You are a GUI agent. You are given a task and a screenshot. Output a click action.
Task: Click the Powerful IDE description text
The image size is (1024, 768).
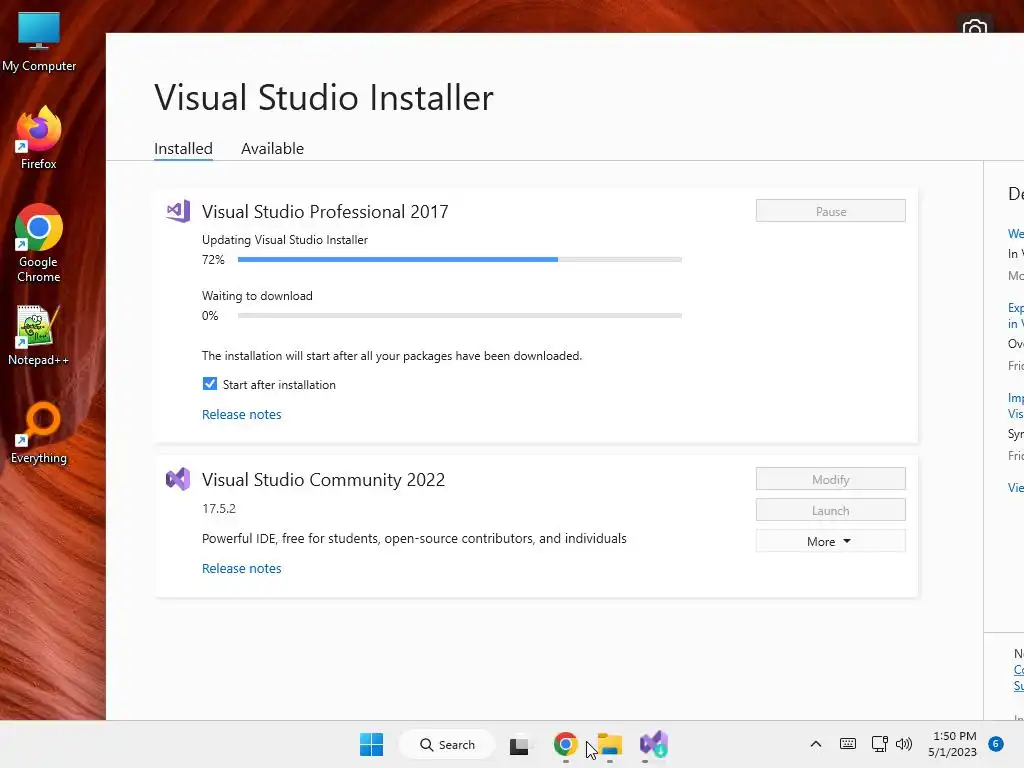tap(414, 539)
